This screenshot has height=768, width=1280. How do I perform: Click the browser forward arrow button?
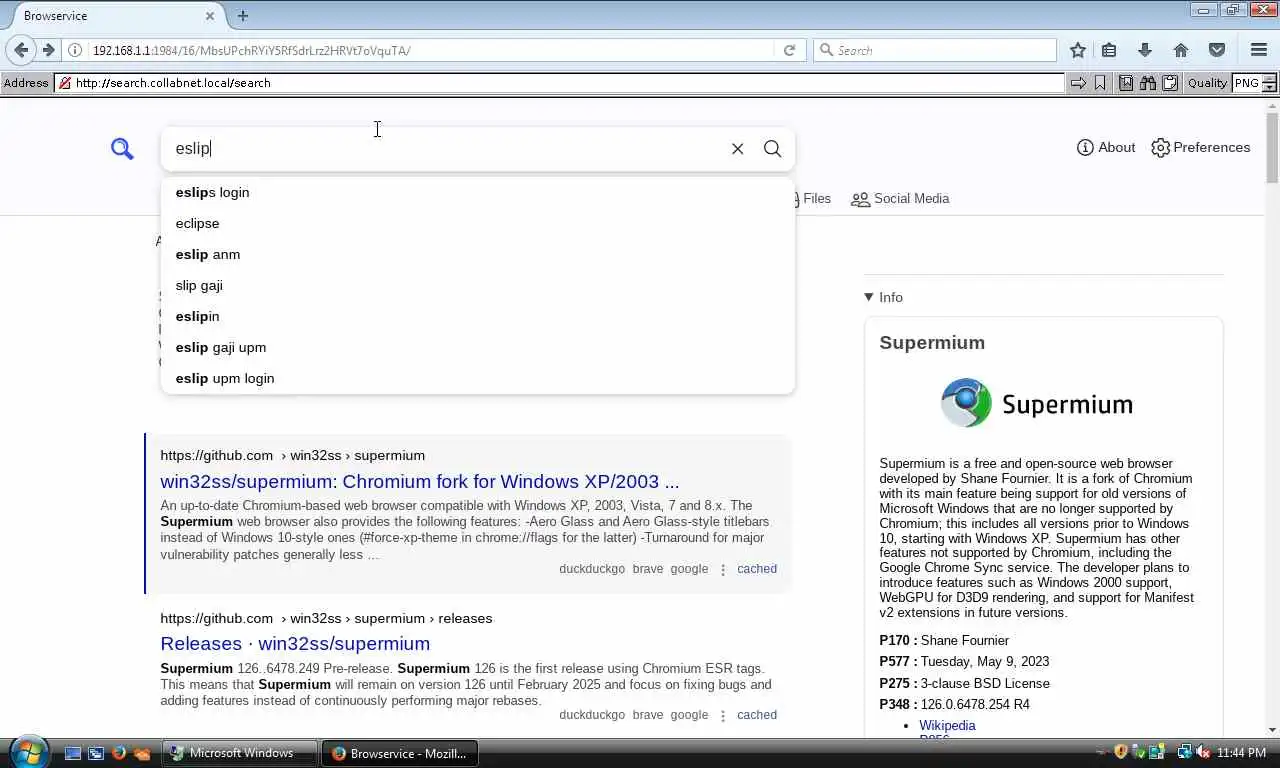[x=48, y=50]
